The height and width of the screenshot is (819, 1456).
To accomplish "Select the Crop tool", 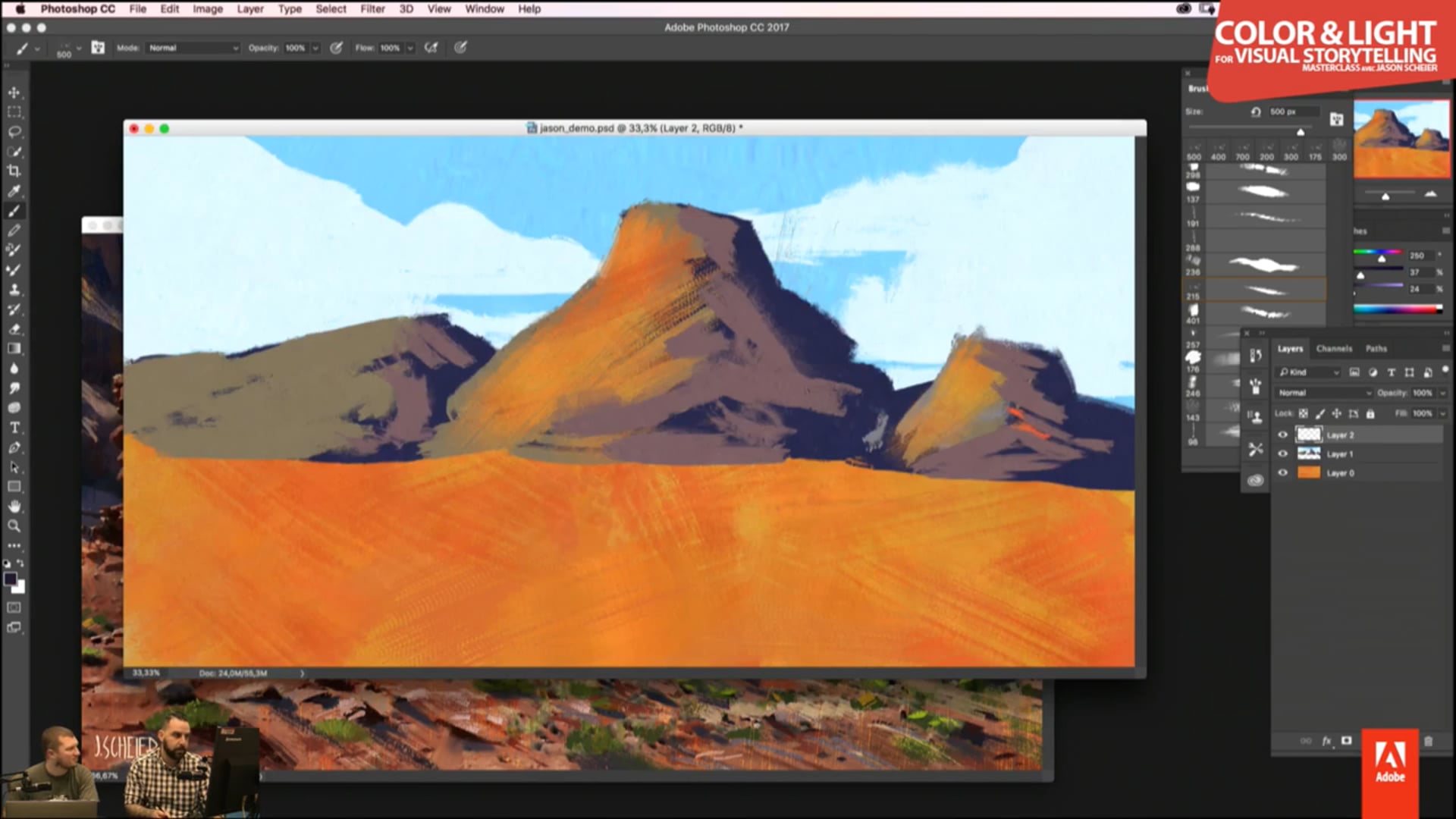I will click(x=14, y=169).
